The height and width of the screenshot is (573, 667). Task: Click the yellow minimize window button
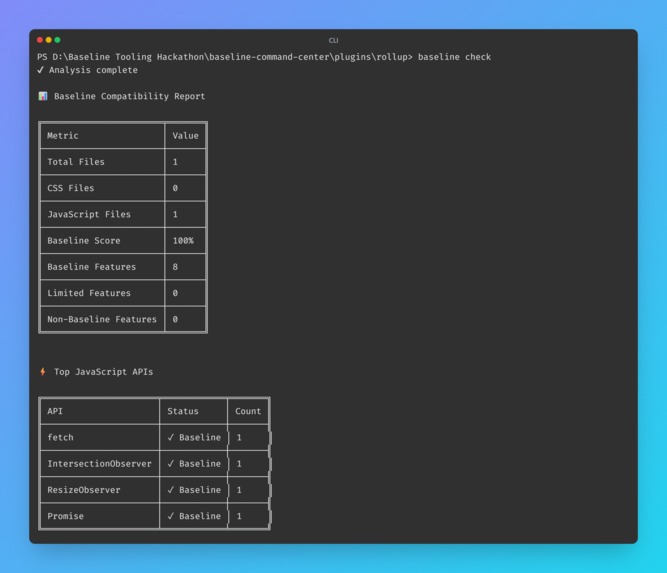(48, 40)
